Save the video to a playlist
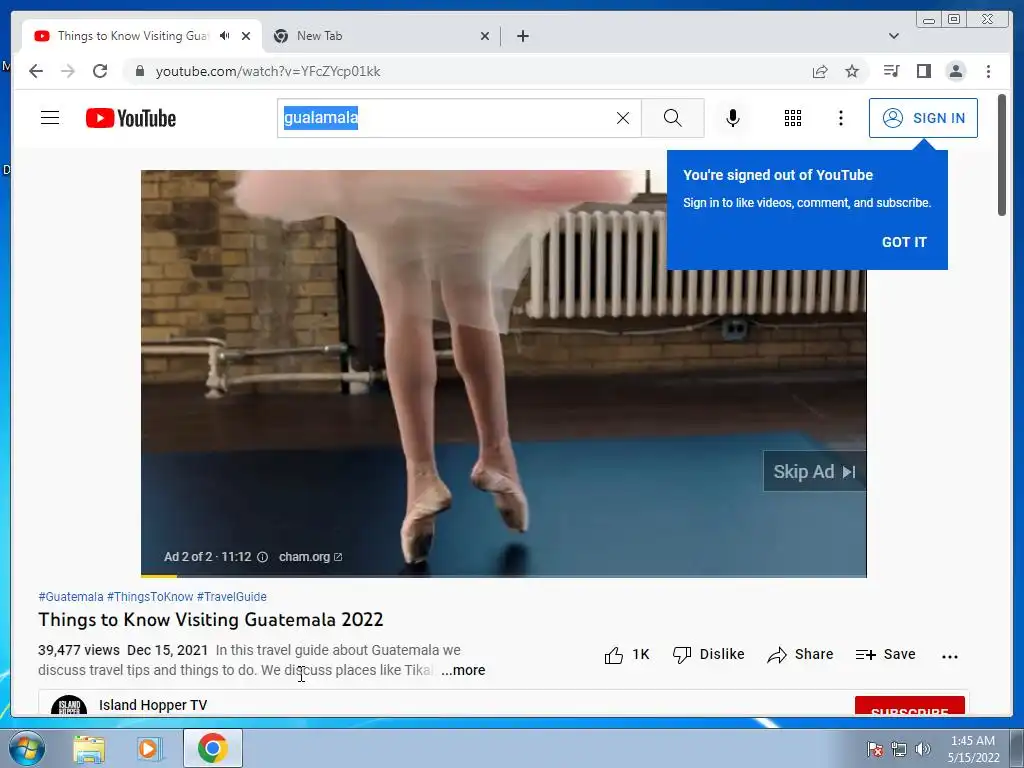This screenshot has width=1024, height=768. (886, 655)
